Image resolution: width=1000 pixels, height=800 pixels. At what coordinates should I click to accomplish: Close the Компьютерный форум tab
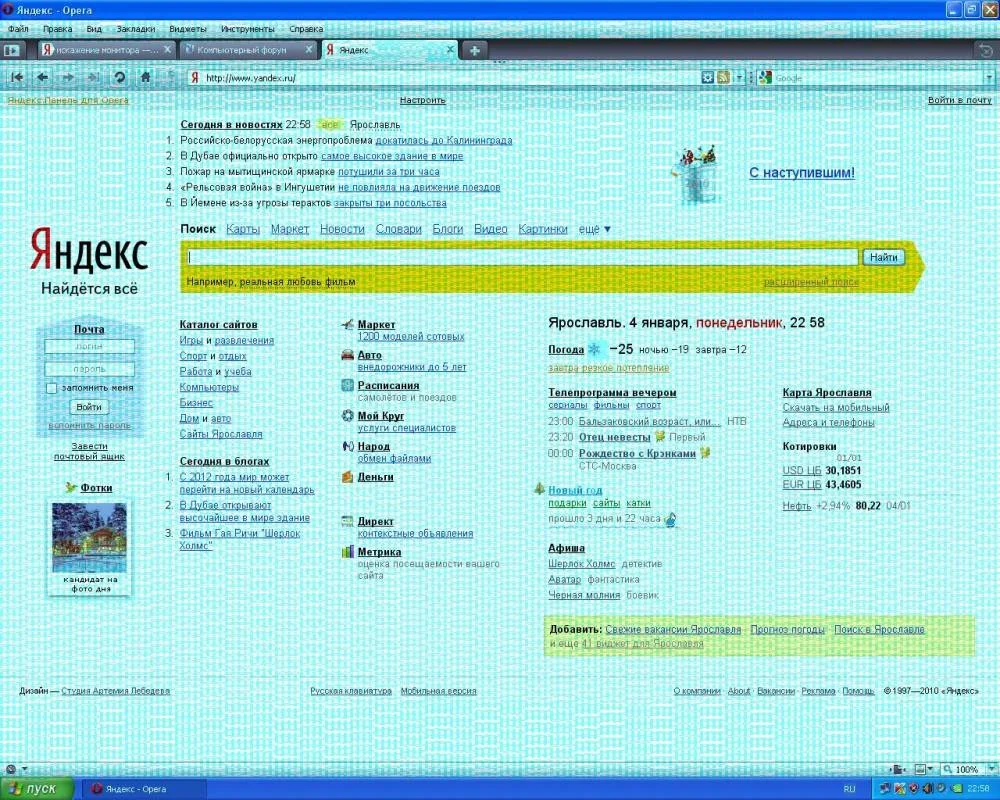[309, 49]
